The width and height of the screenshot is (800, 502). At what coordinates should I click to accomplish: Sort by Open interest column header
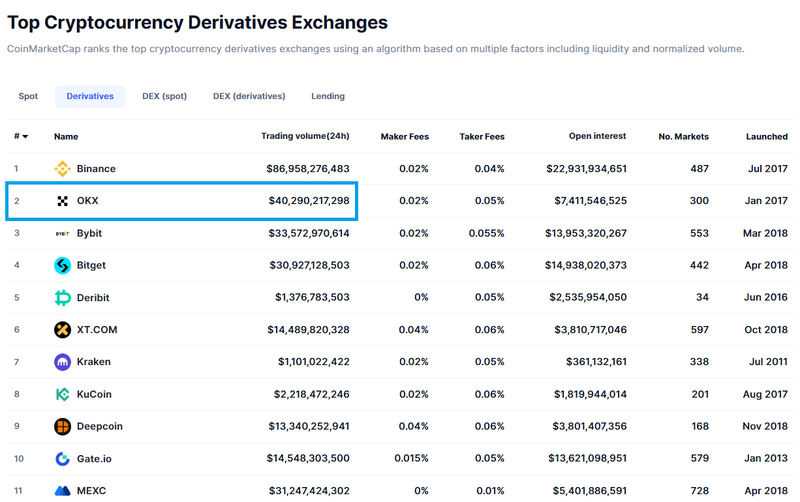coord(597,136)
